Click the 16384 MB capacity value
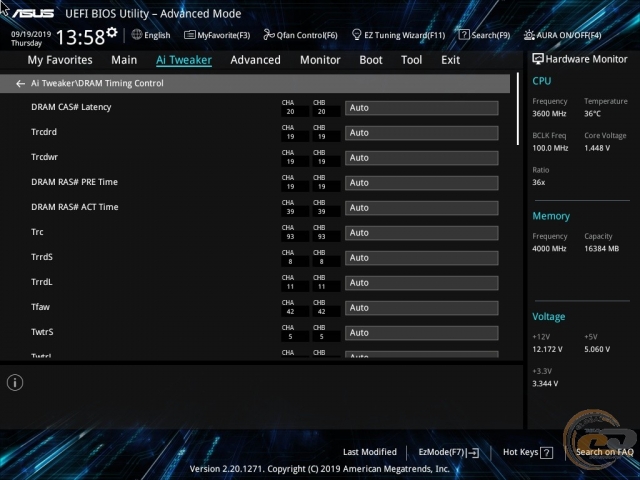Image resolution: width=640 pixels, height=480 pixels. (602, 249)
